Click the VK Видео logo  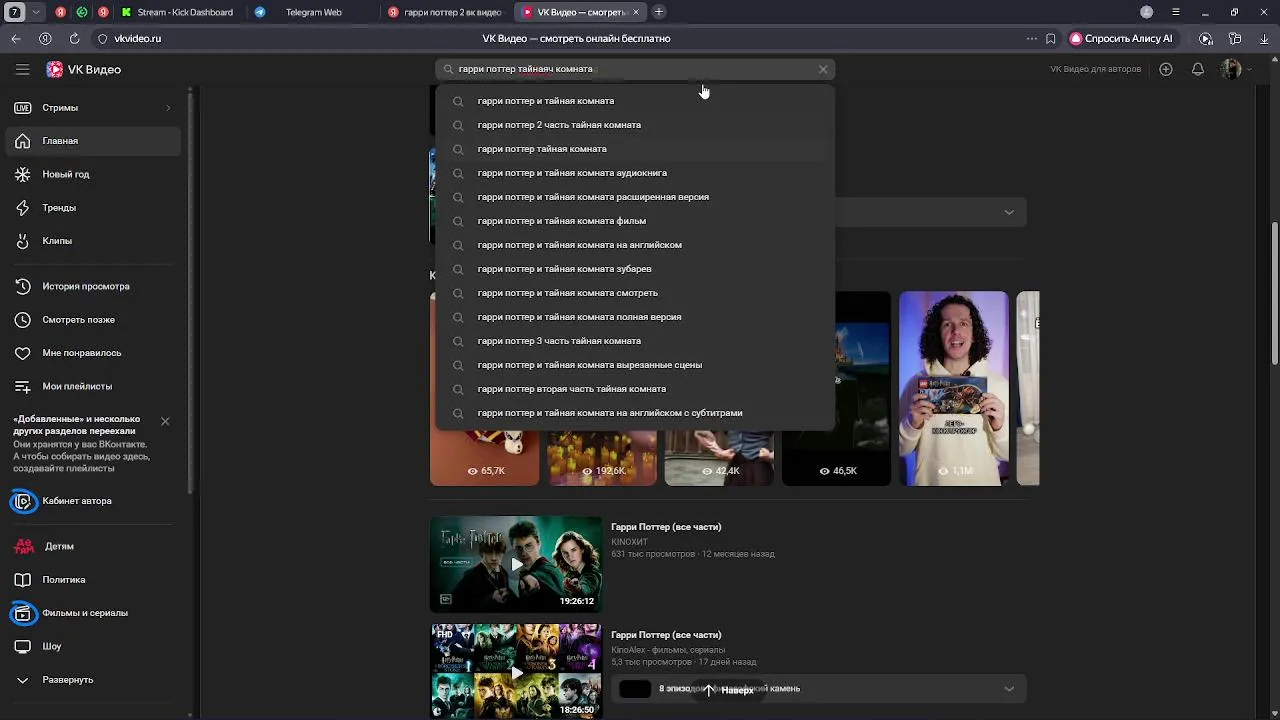84,70
